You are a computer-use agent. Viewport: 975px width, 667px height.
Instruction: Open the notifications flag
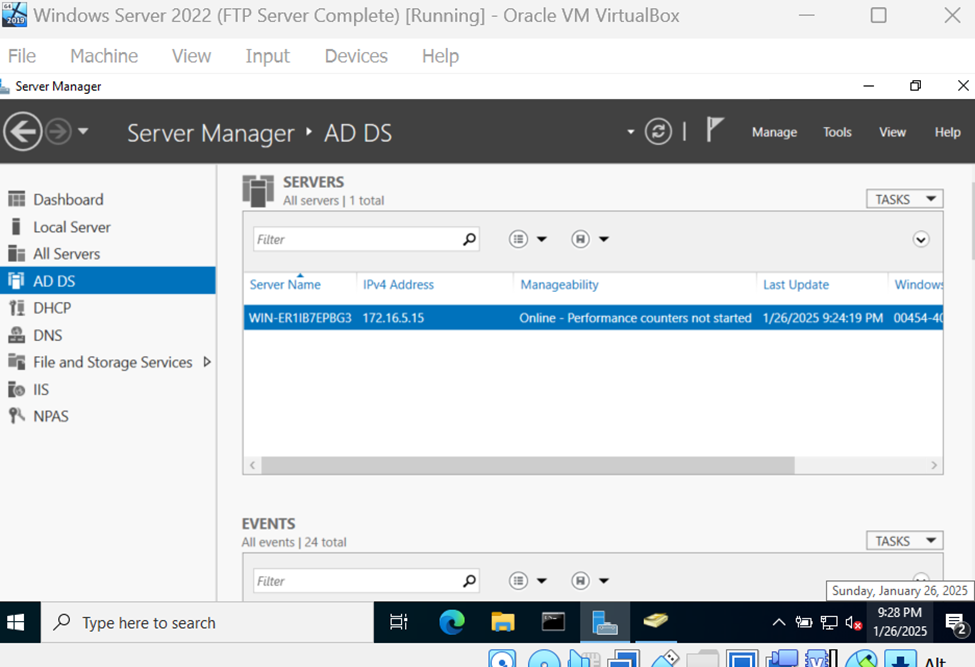tap(714, 131)
